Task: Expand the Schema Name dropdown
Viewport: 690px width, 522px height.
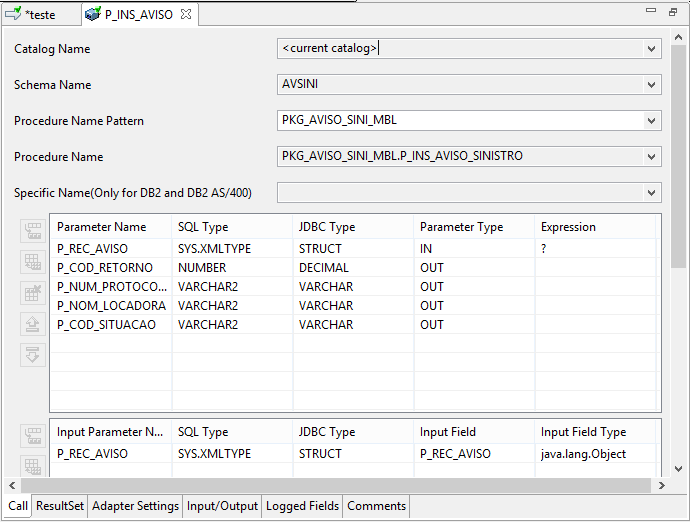Action: point(651,85)
